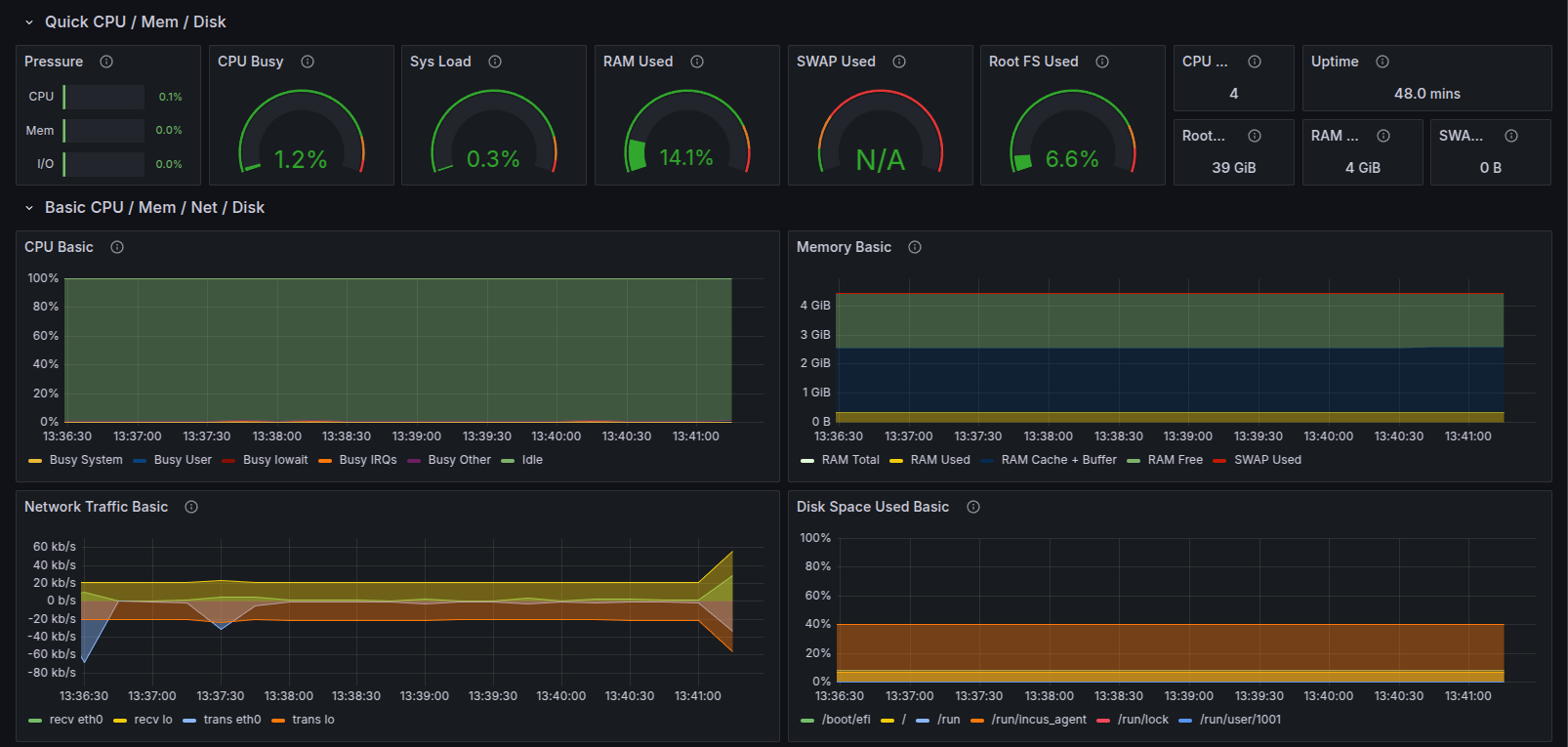Click the Uptime panel info icon
1568x747 pixels.
point(1382,62)
